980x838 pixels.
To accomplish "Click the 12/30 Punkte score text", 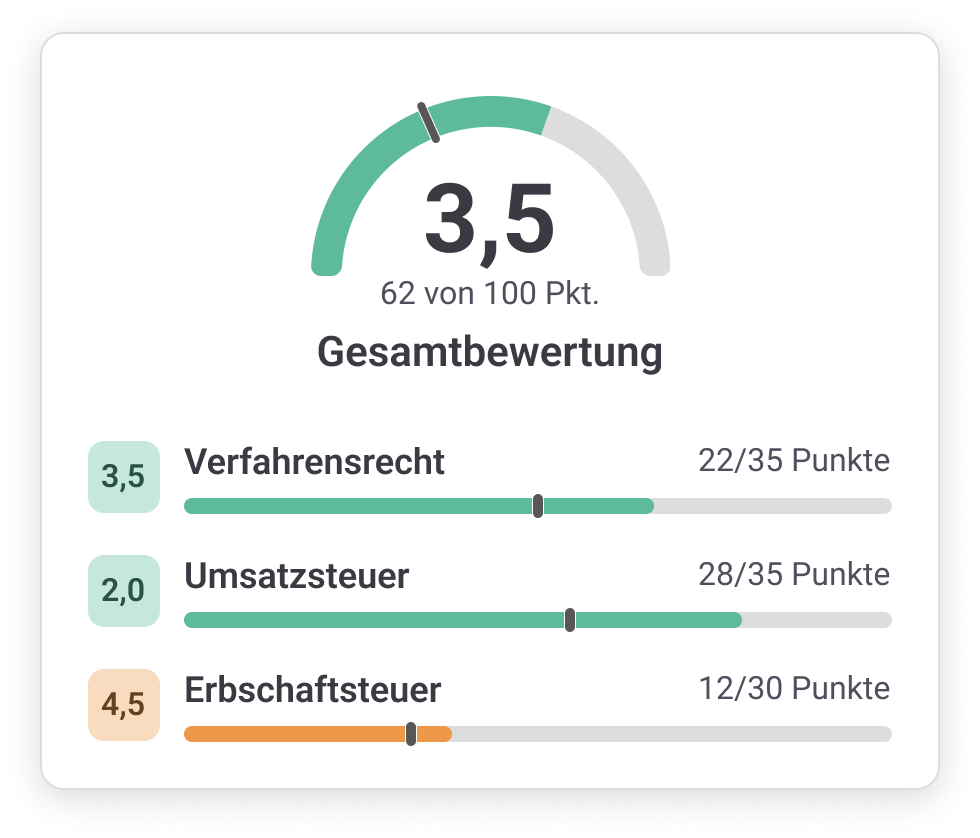I will point(794,689).
